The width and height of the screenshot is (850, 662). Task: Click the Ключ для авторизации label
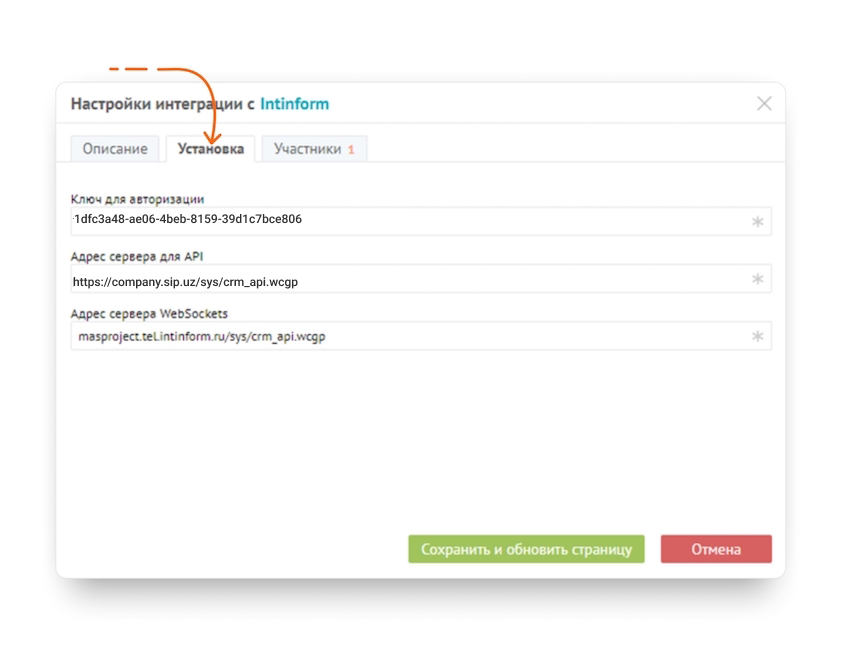[x=137, y=199]
